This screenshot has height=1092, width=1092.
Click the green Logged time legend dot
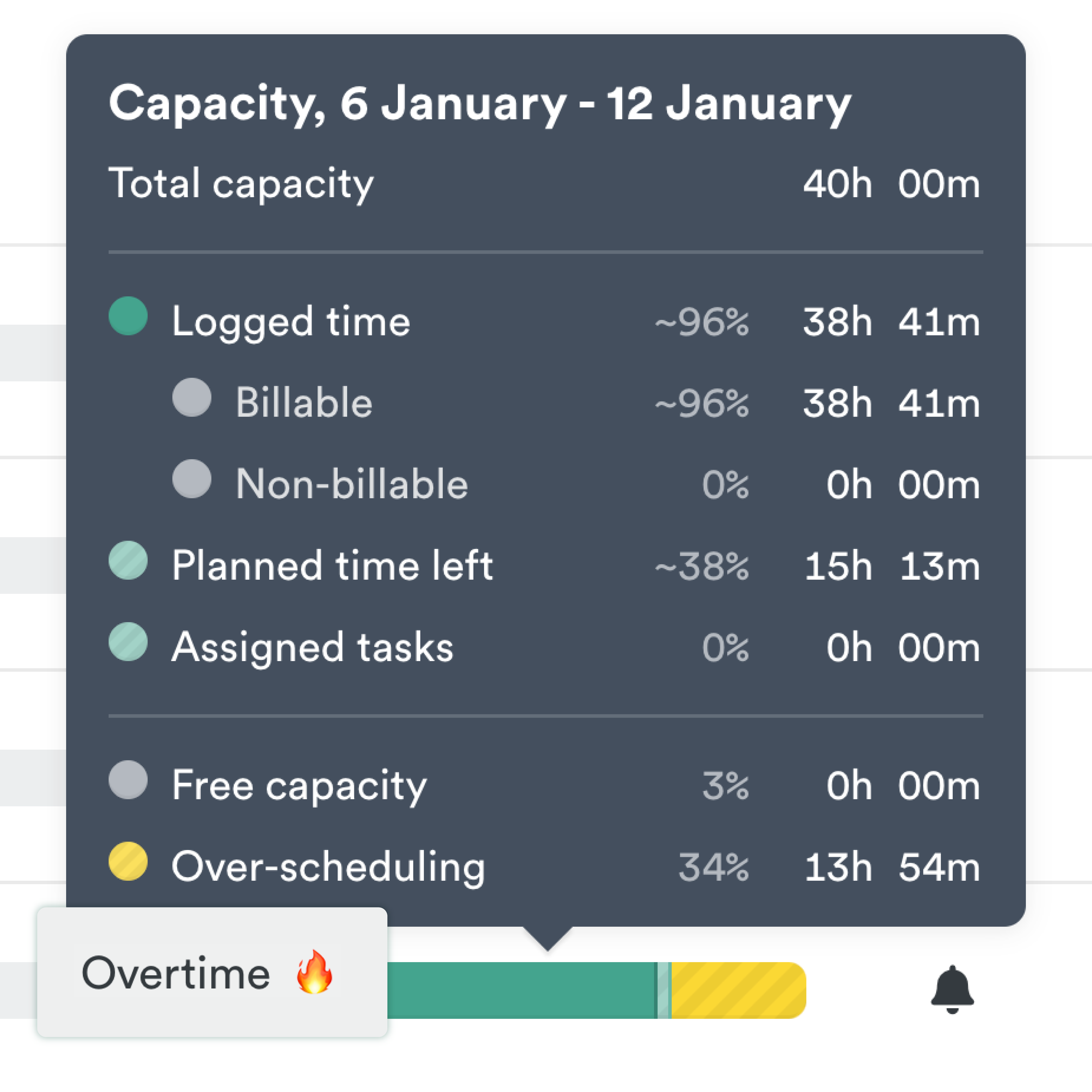point(128,316)
